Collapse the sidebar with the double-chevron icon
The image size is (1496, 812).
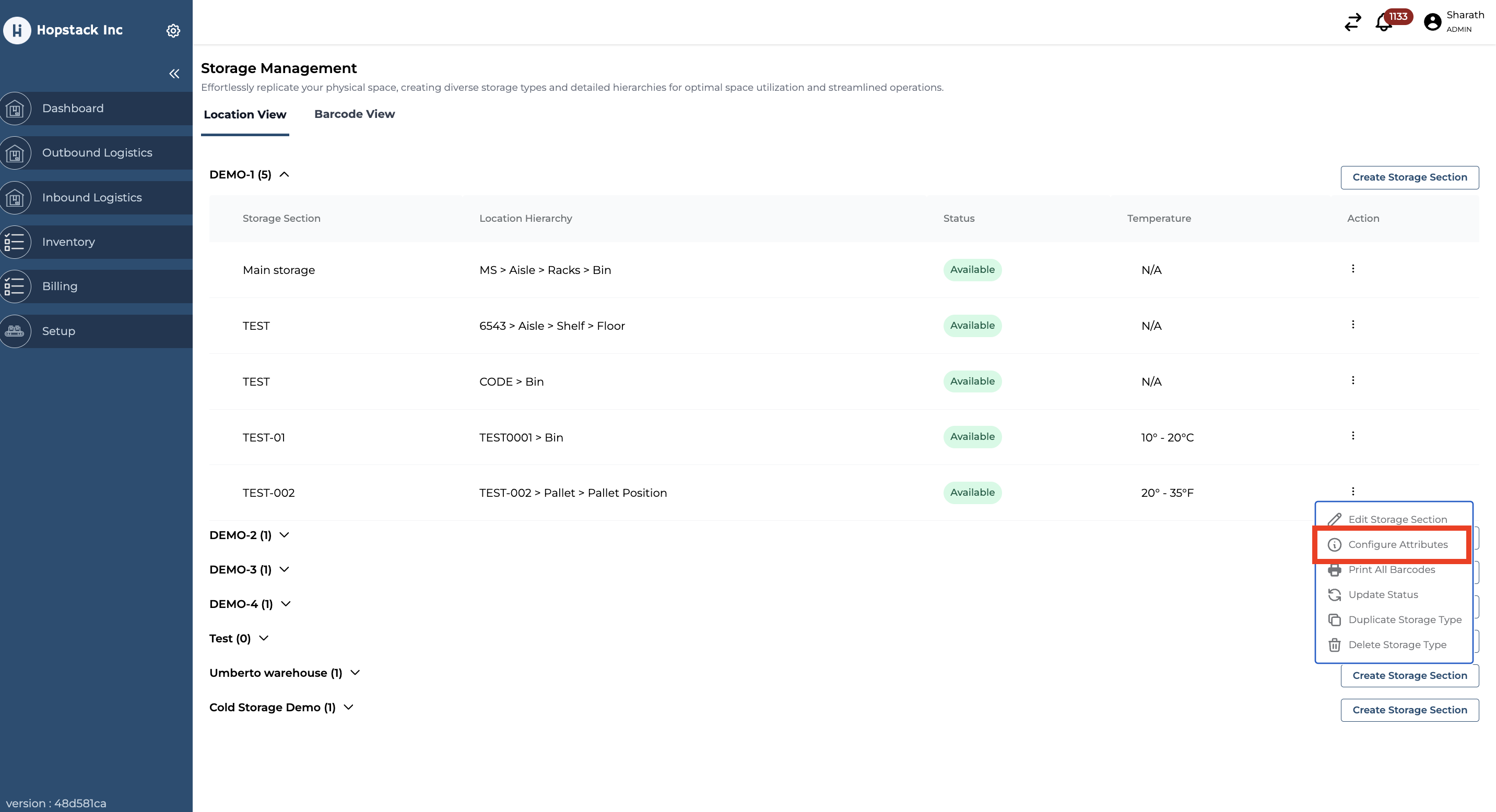(x=174, y=74)
